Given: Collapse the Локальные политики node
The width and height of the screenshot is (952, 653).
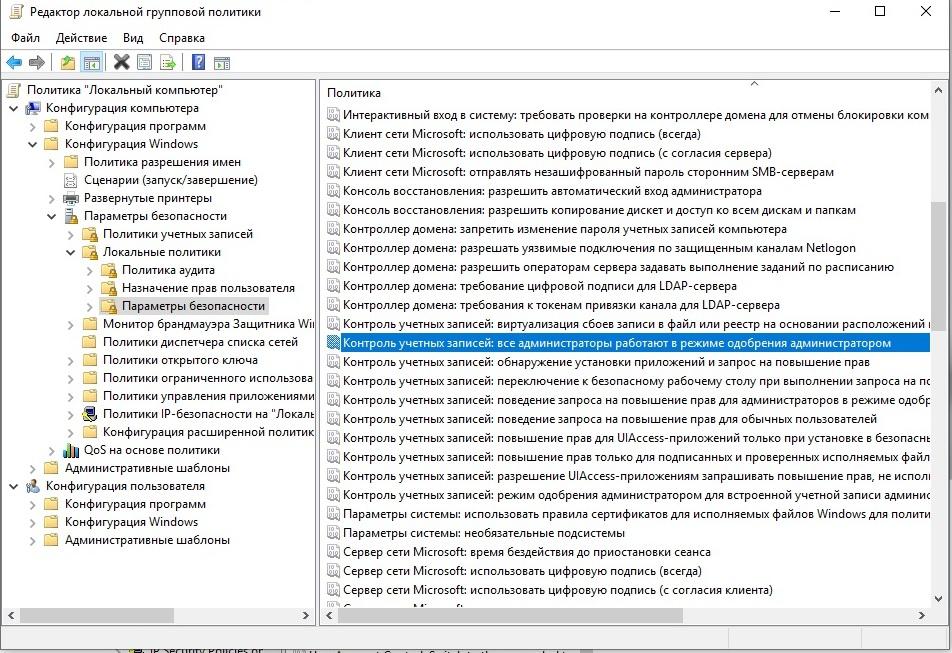Looking at the screenshot, I should tap(70, 252).
